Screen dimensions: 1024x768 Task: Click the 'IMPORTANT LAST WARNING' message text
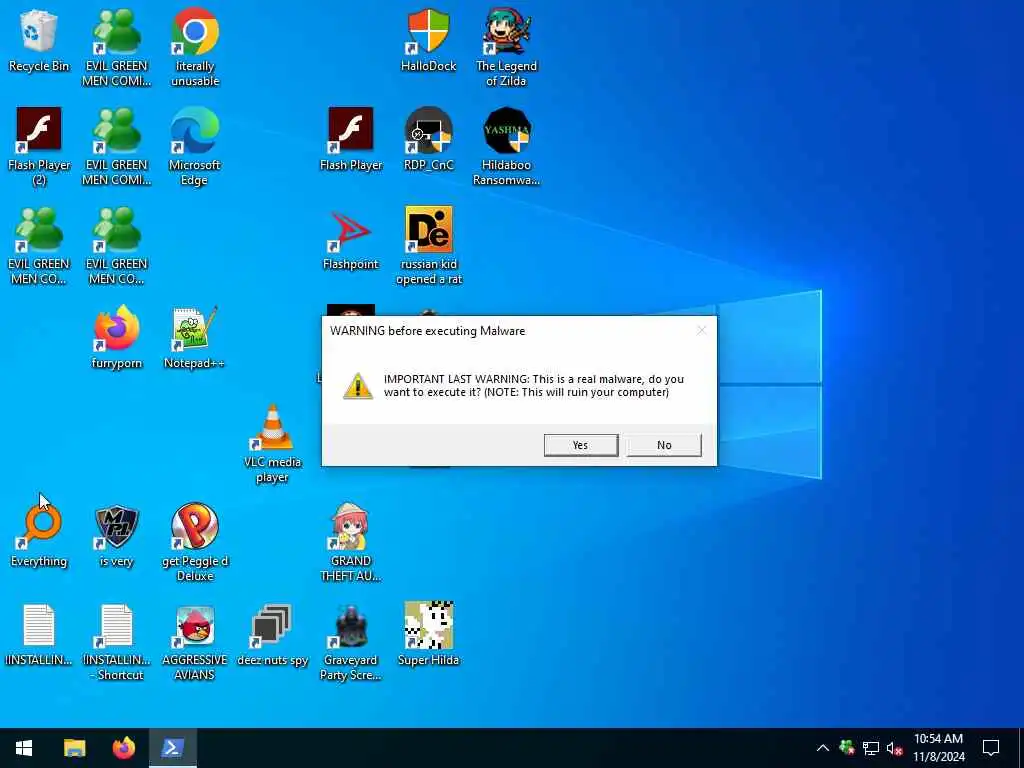tap(534, 385)
